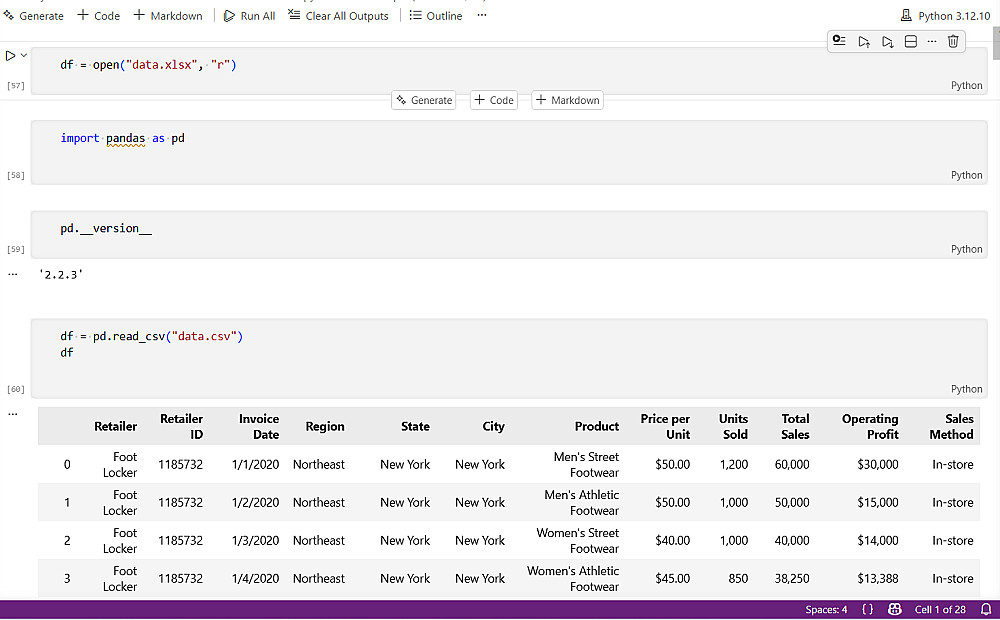Insert a Code cell below the first cell
This screenshot has width=1000, height=620.
coord(494,100)
